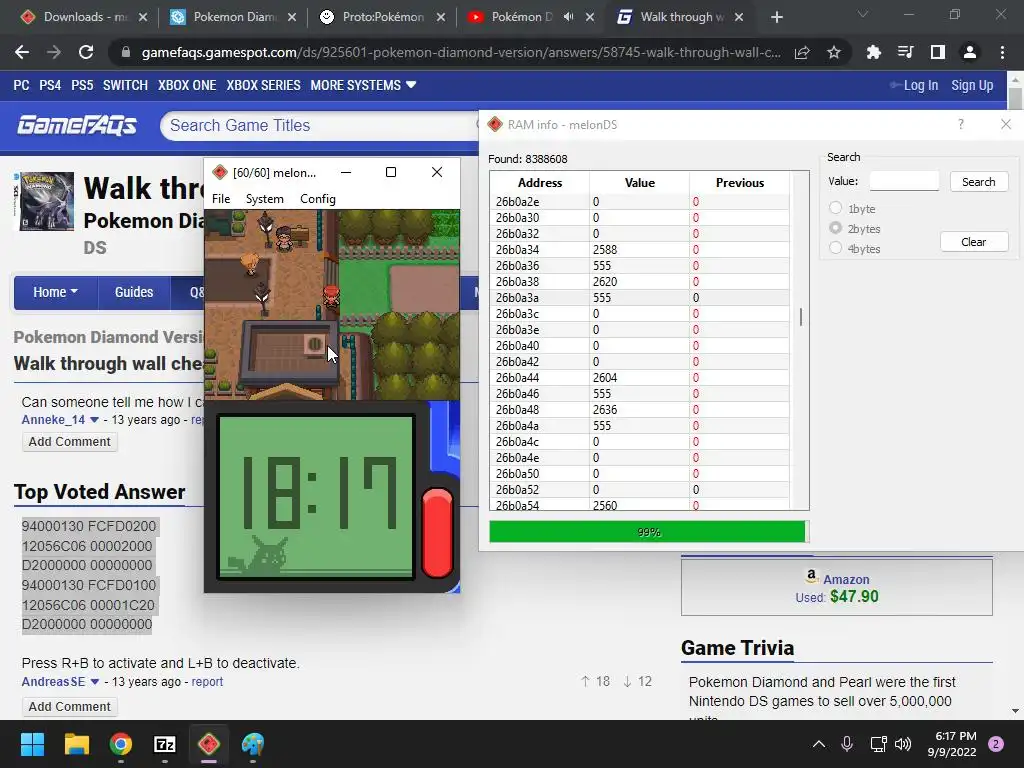Select the 2bytes radio option

(x=835, y=228)
